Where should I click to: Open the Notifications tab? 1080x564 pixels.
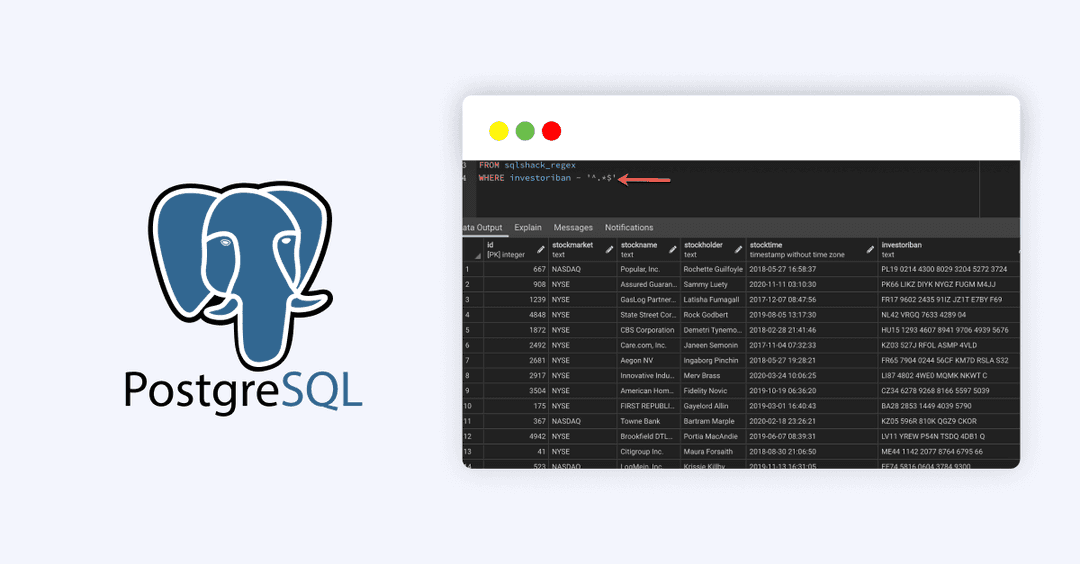click(629, 228)
